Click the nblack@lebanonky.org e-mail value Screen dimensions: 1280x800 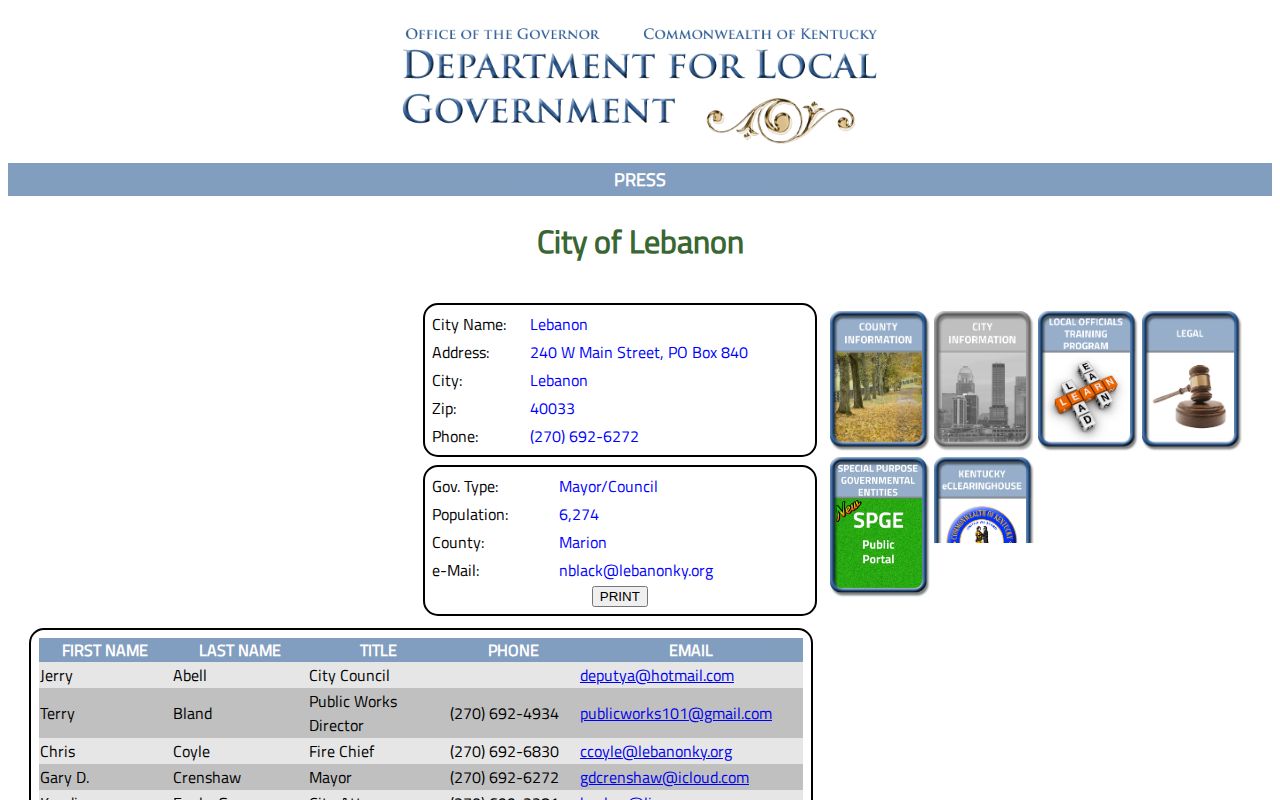click(x=636, y=571)
